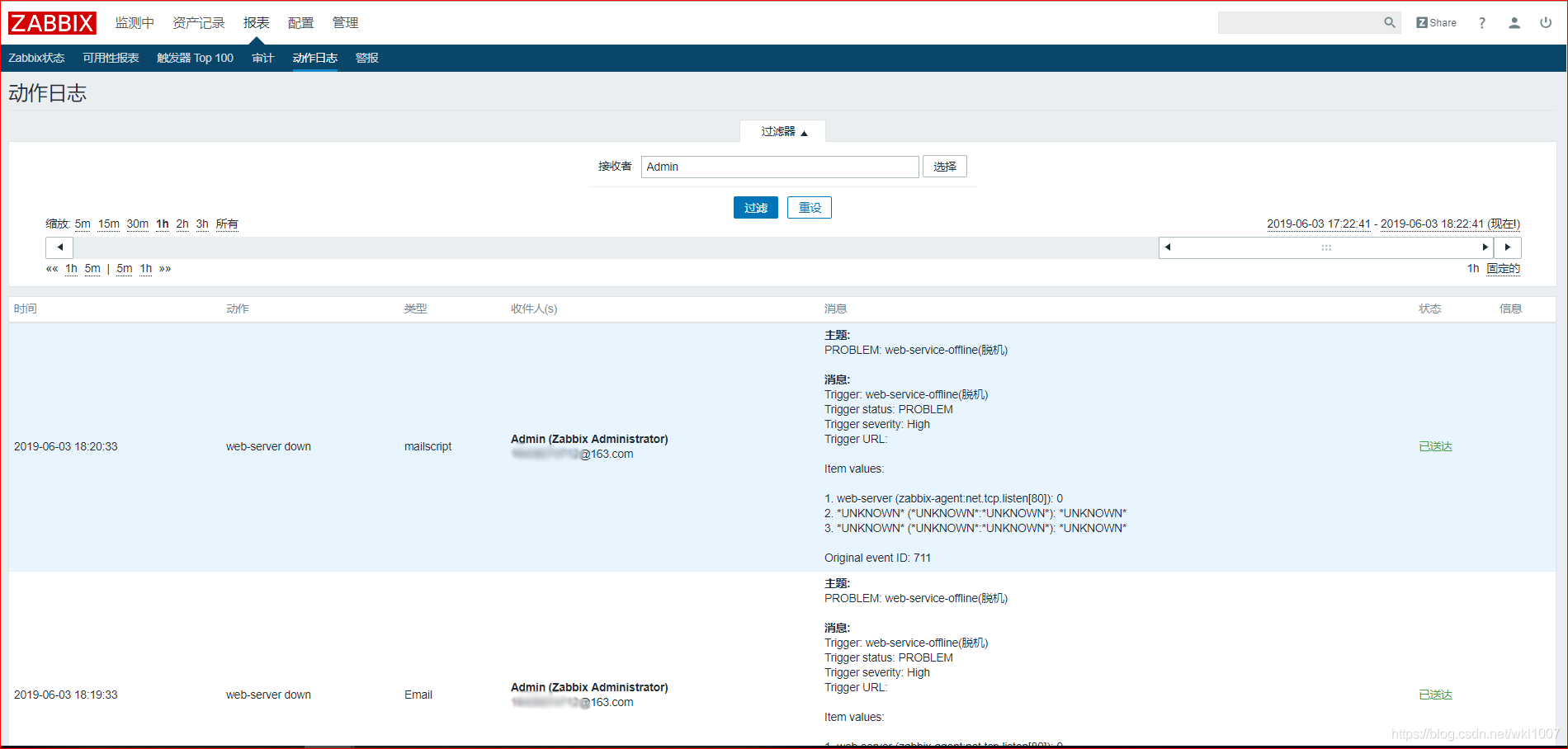
Task: Set zoom to 2h
Action: pos(182,224)
